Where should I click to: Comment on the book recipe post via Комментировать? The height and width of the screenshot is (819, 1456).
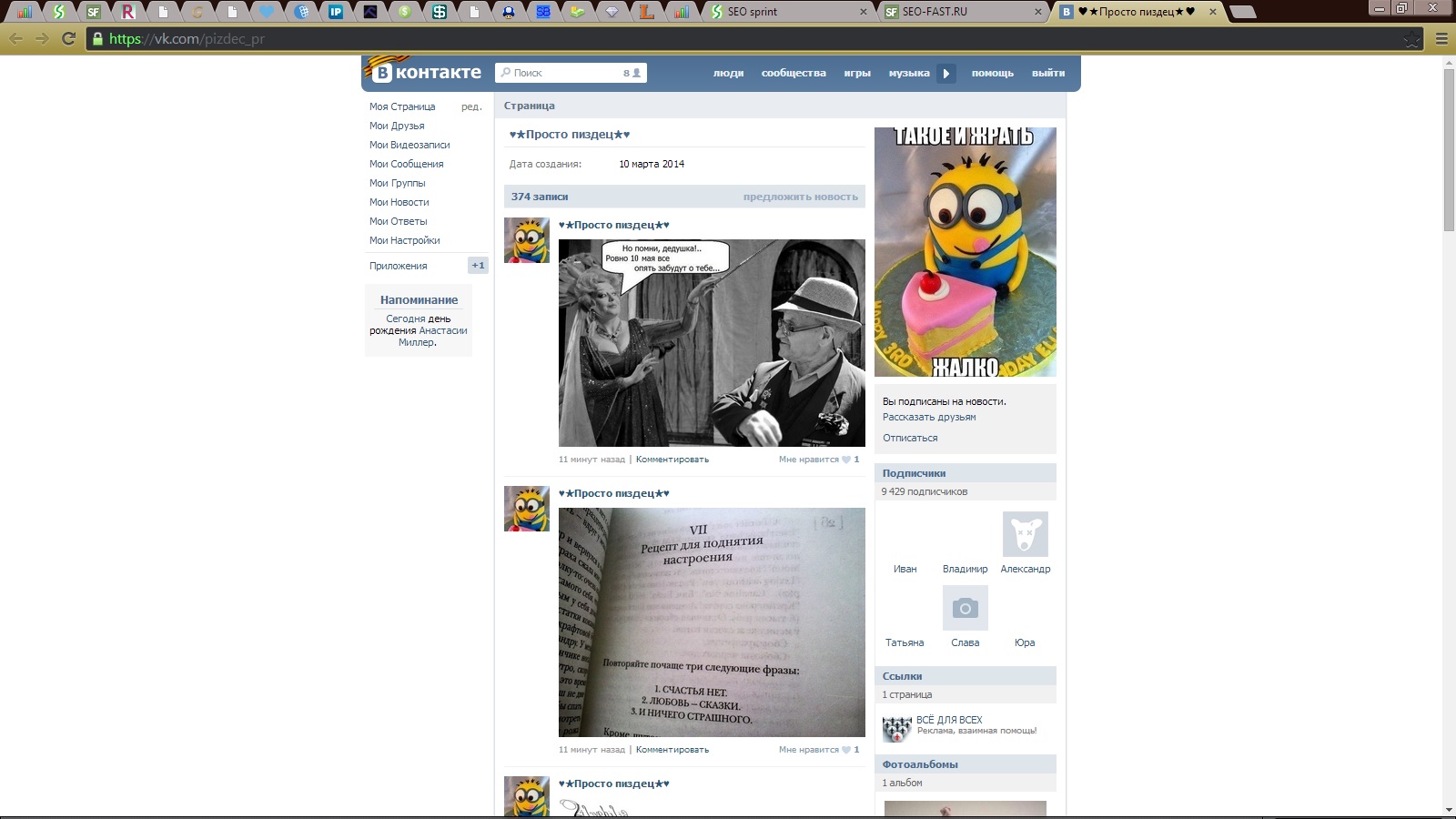[672, 750]
